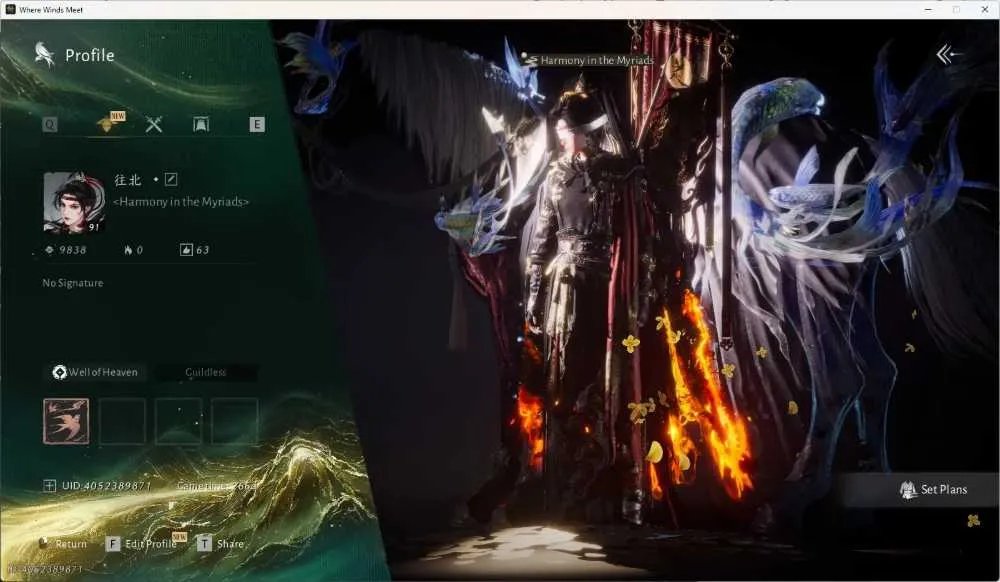The width and height of the screenshot is (1000, 582).
Task: Open the swallow badge in the first slot
Action: point(66,421)
